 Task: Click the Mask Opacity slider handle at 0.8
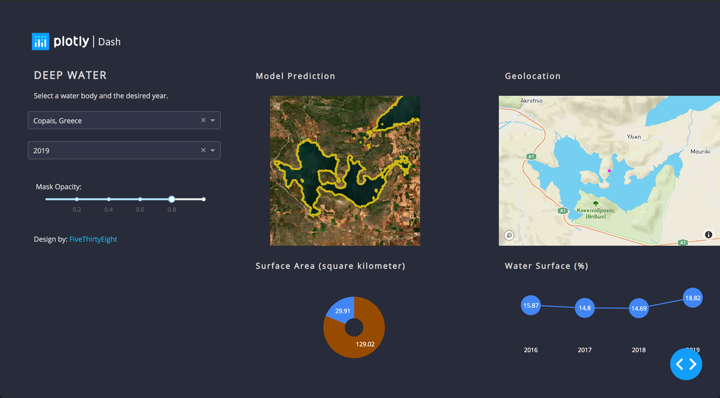pyautogui.click(x=172, y=199)
